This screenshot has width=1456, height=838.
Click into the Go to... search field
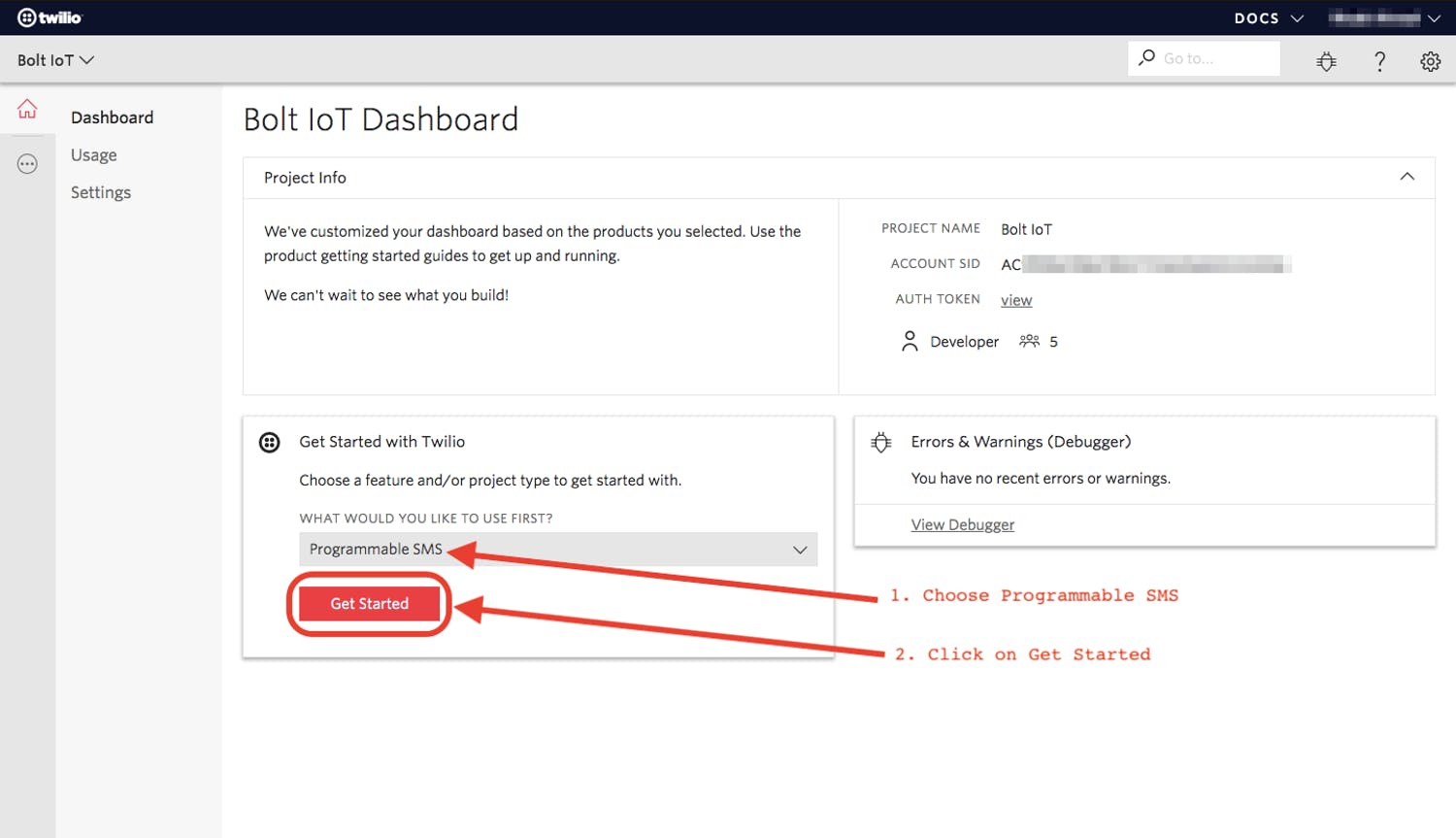[x=1204, y=58]
